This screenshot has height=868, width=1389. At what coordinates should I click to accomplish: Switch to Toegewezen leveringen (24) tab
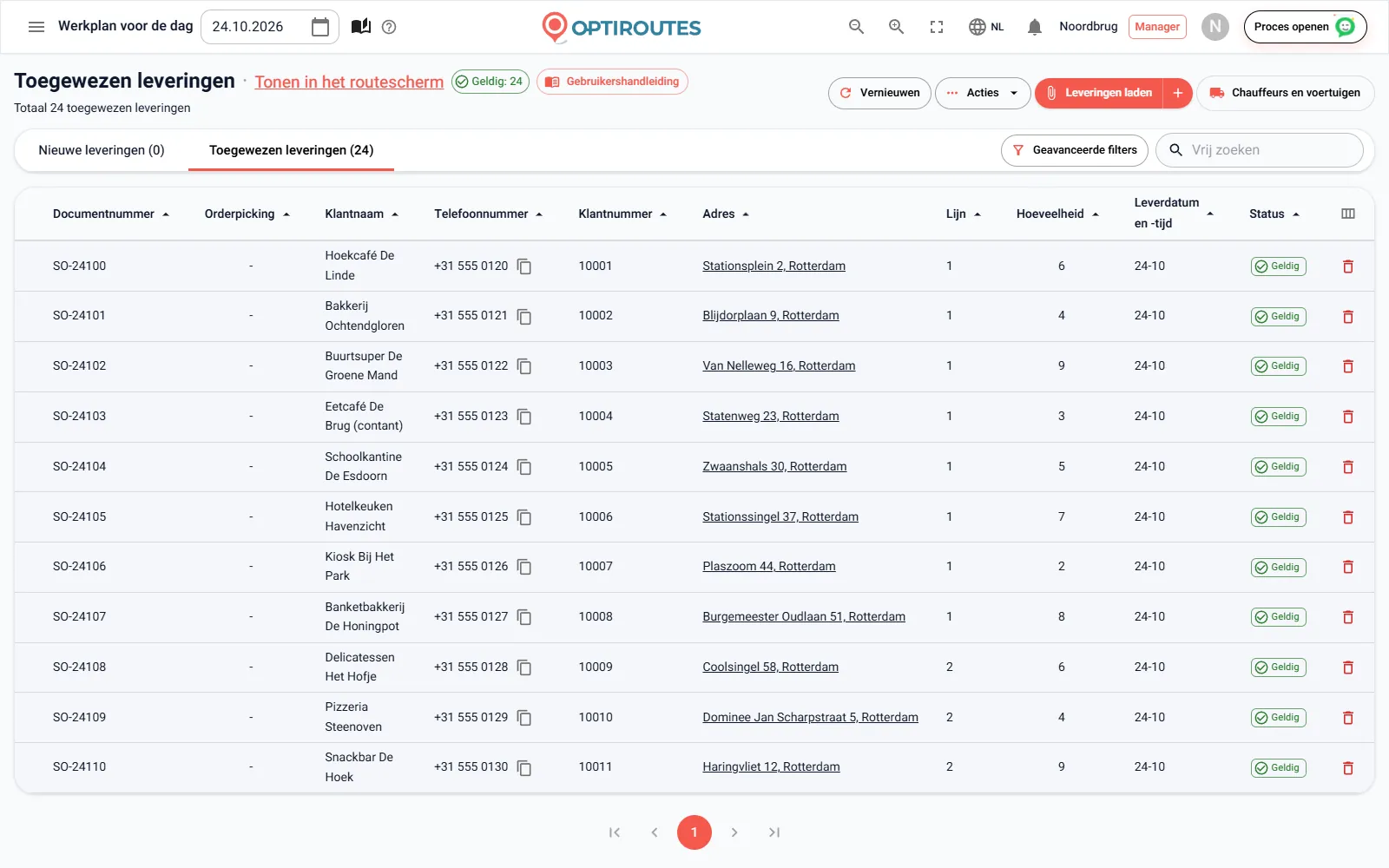click(291, 150)
